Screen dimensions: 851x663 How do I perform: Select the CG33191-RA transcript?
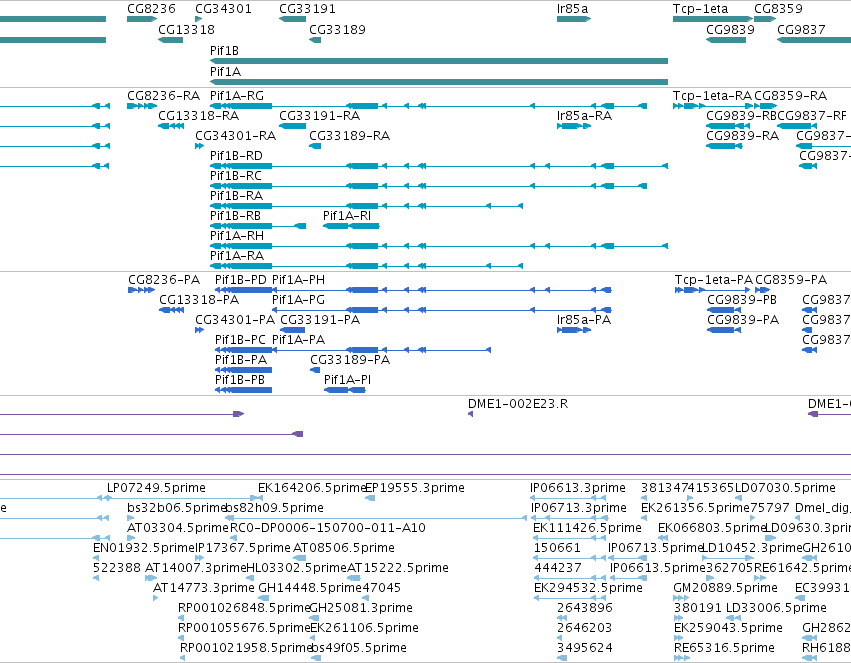[293, 126]
